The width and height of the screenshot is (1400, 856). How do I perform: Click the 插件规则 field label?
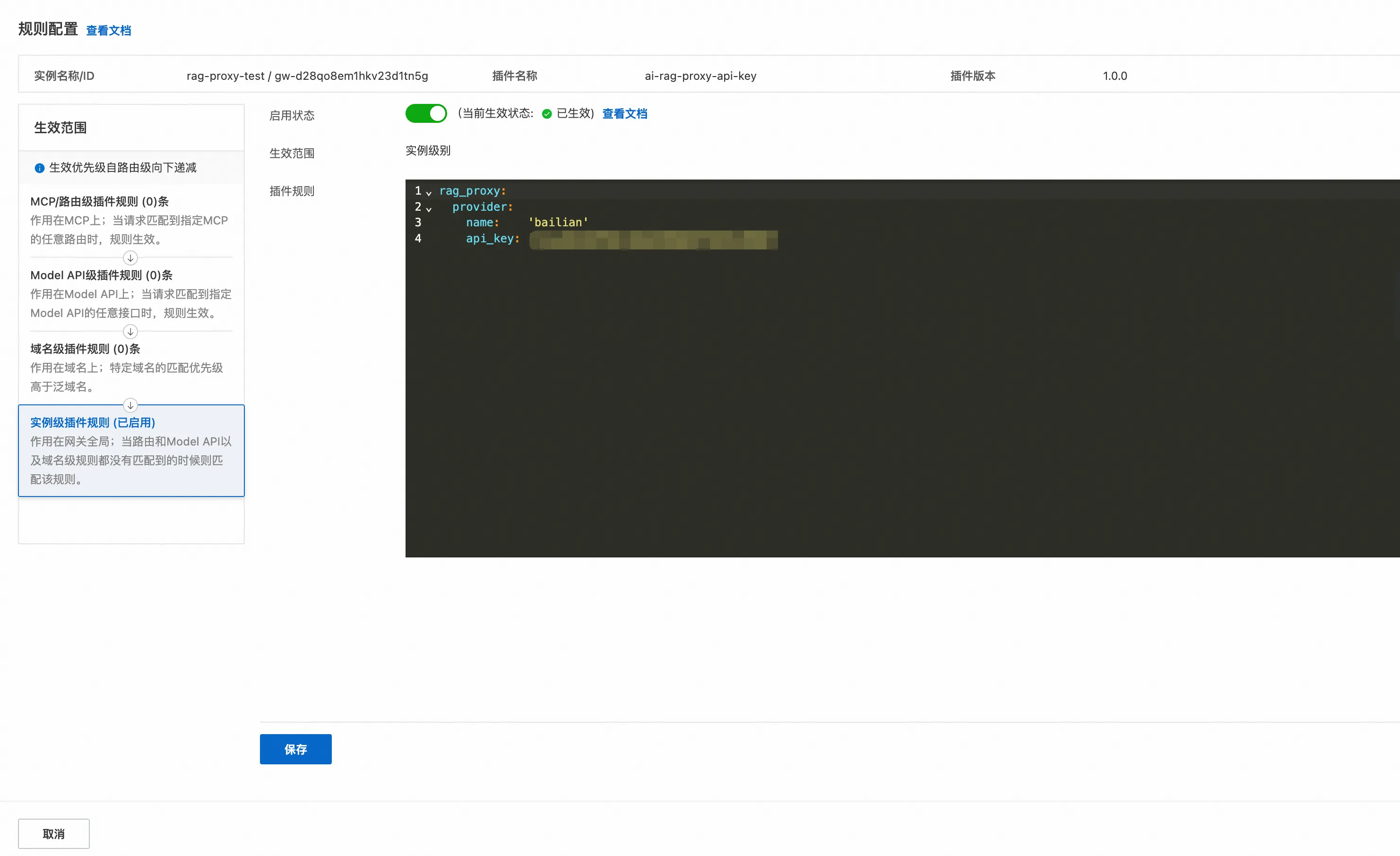click(x=292, y=191)
